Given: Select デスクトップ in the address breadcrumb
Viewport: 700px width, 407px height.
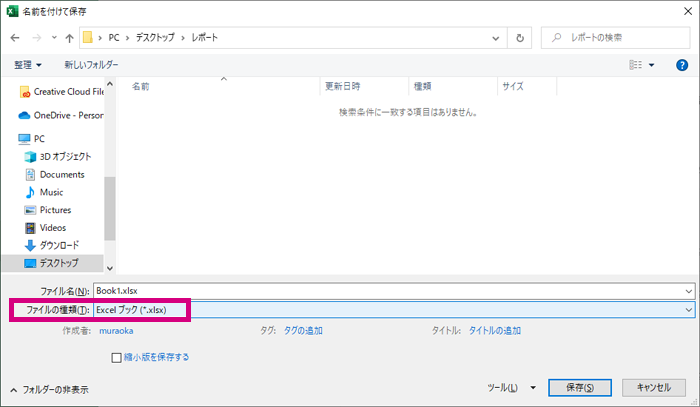Looking at the screenshot, I should click(155, 38).
